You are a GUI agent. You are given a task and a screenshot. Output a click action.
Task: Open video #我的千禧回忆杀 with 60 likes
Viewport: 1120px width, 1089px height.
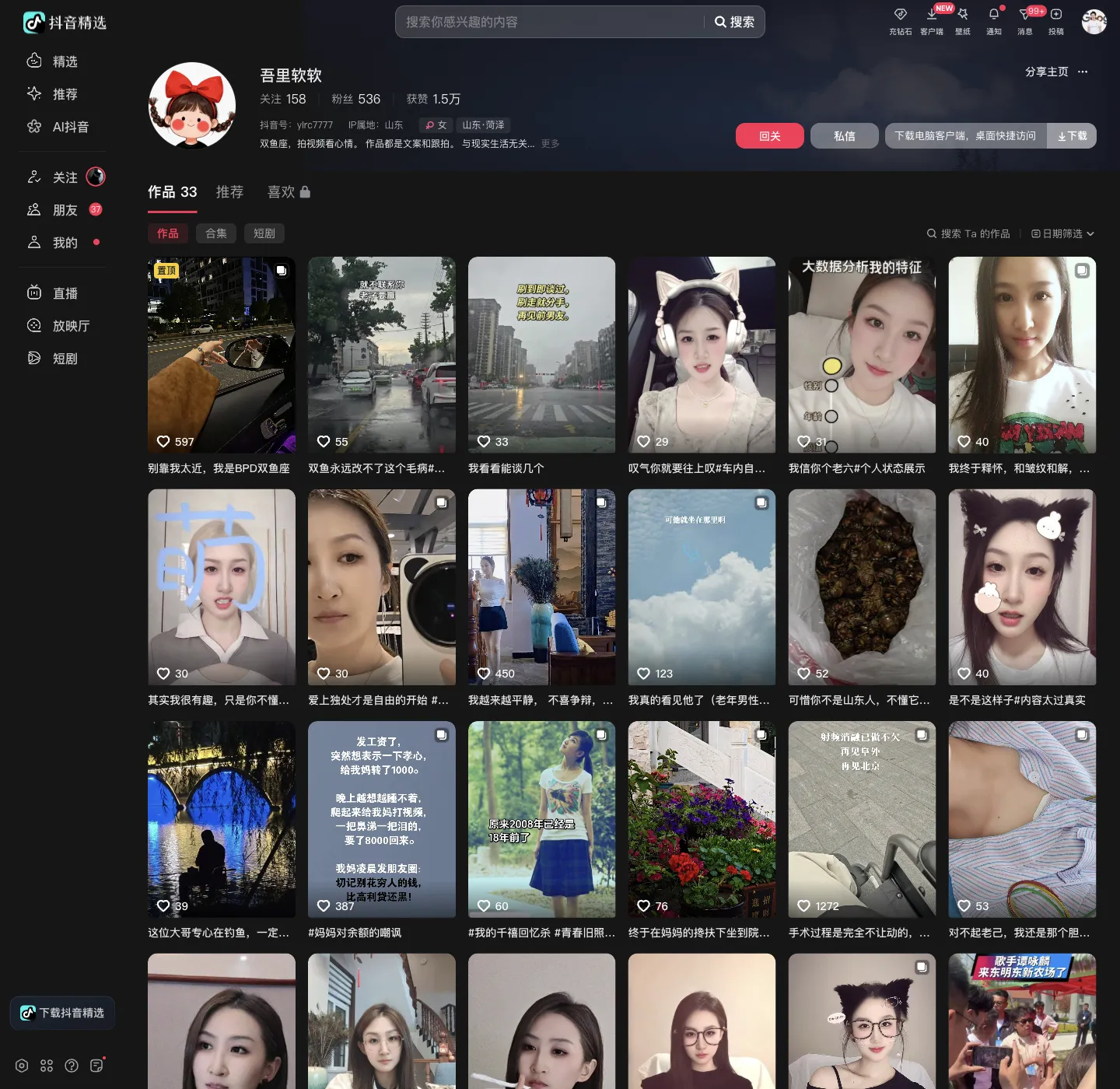542,819
